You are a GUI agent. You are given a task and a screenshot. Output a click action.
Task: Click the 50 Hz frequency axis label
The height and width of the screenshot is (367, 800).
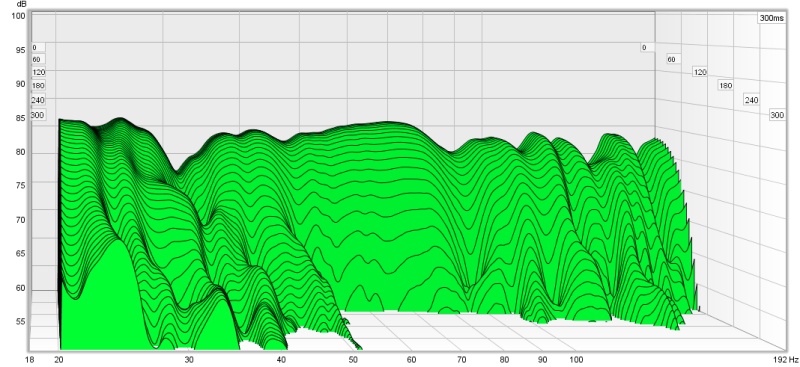pyautogui.click(x=353, y=360)
